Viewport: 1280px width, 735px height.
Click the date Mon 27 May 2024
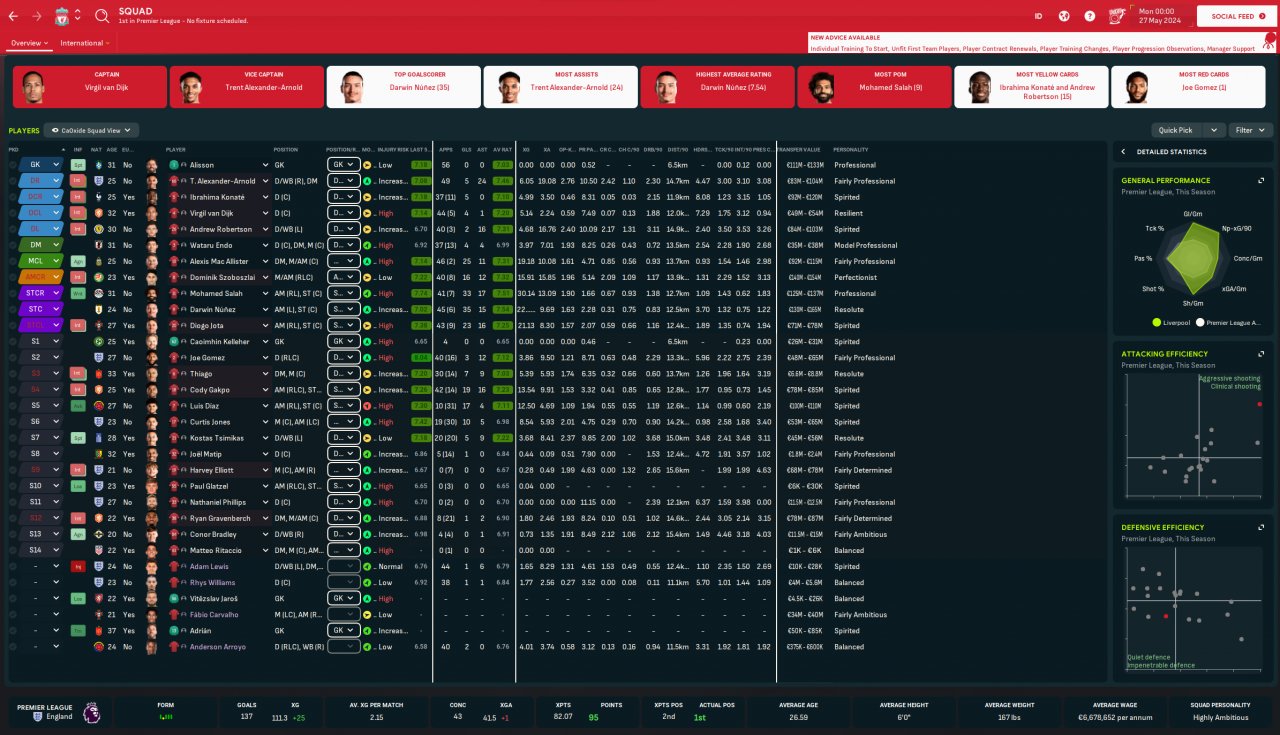[x=1162, y=16]
